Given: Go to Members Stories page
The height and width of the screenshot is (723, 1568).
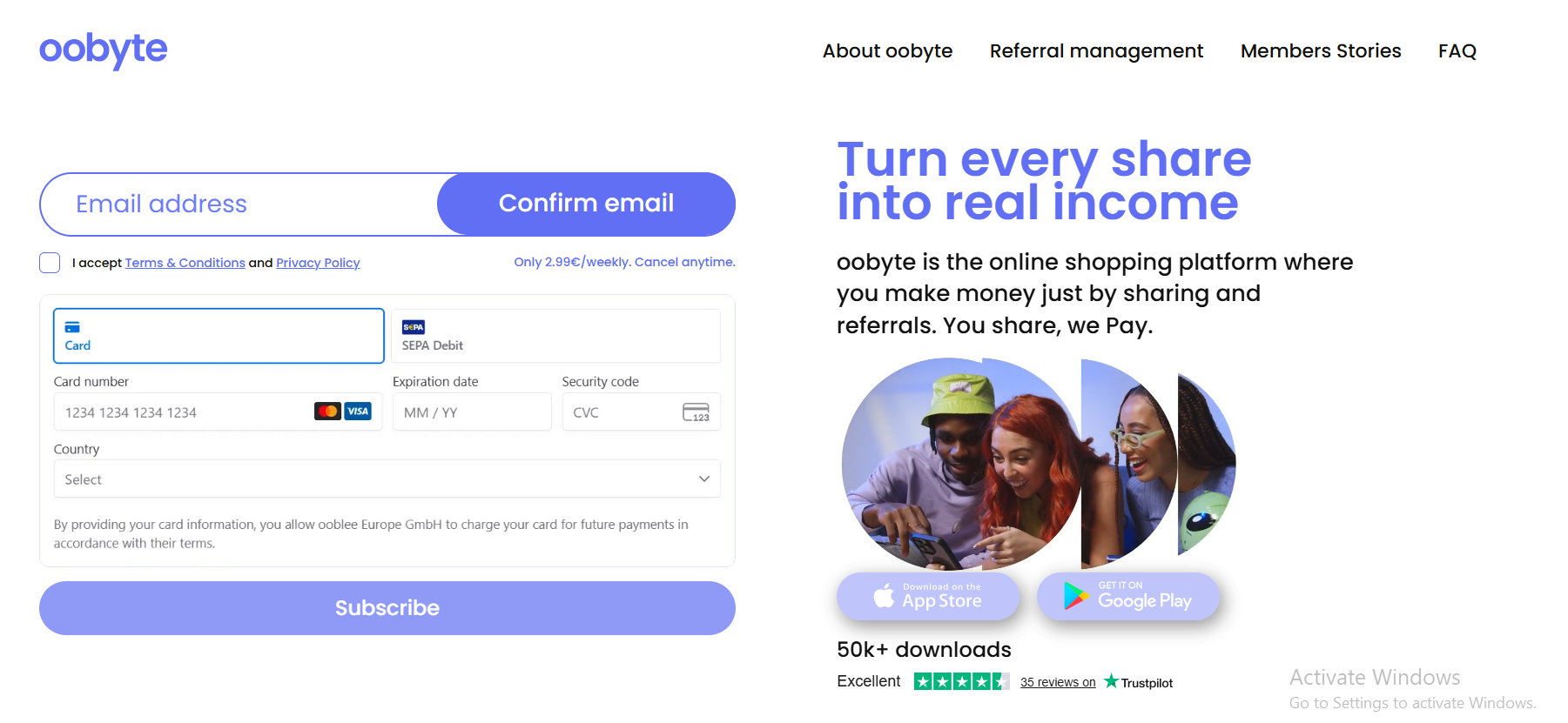Looking at the screenshot, I should click(x=1321, y=51).
